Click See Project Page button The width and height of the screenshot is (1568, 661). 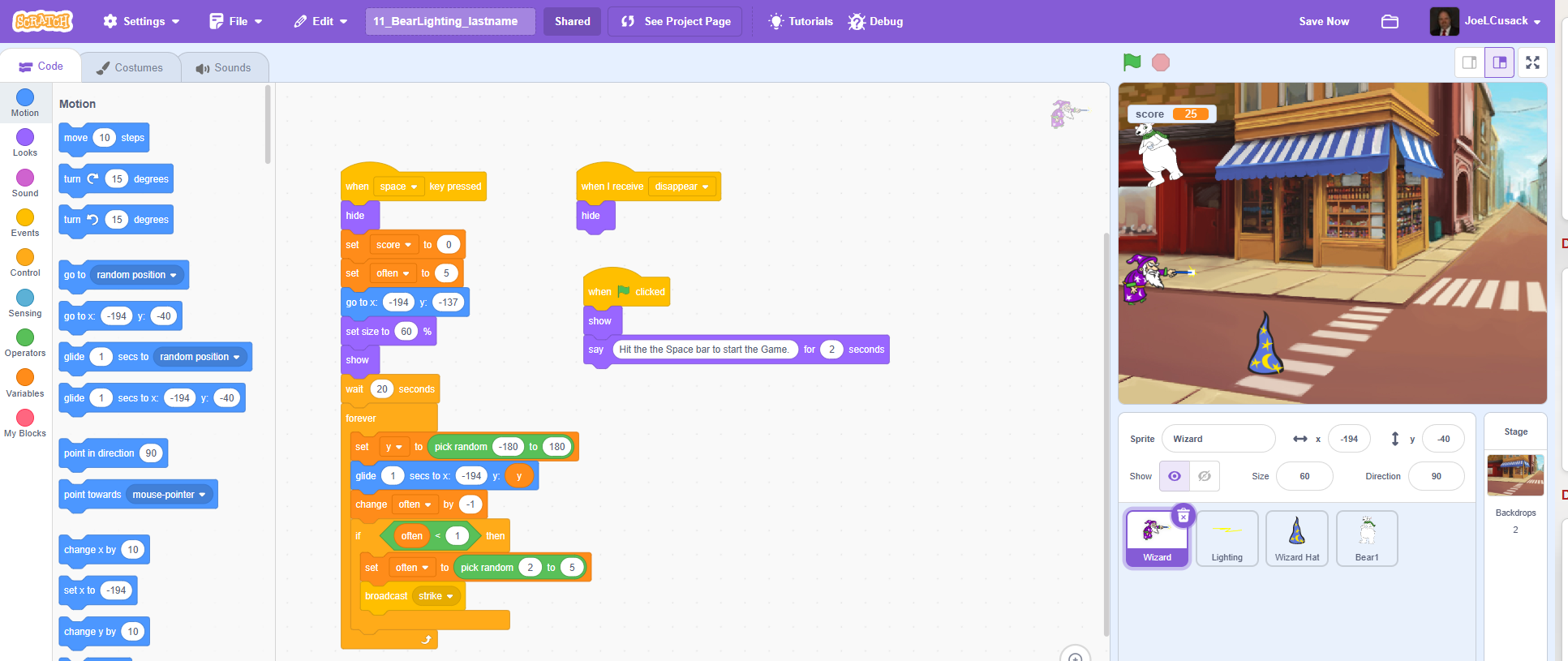(676, 22)
